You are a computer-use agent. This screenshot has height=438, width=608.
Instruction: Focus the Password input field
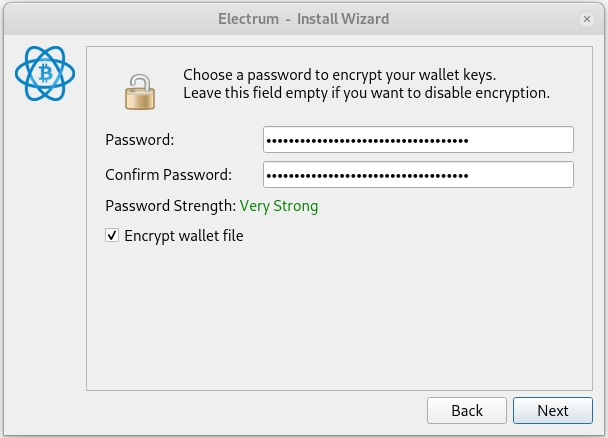point(418,140)
